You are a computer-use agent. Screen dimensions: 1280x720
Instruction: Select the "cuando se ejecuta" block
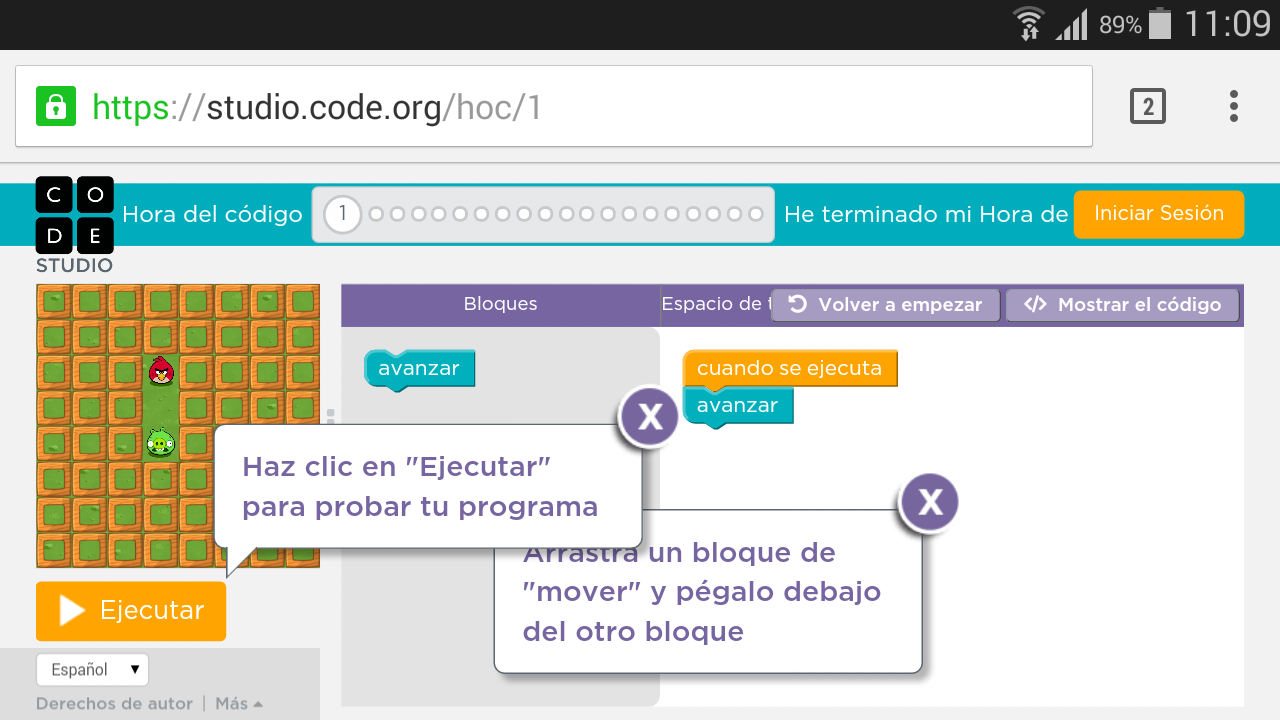click(789, 368)
